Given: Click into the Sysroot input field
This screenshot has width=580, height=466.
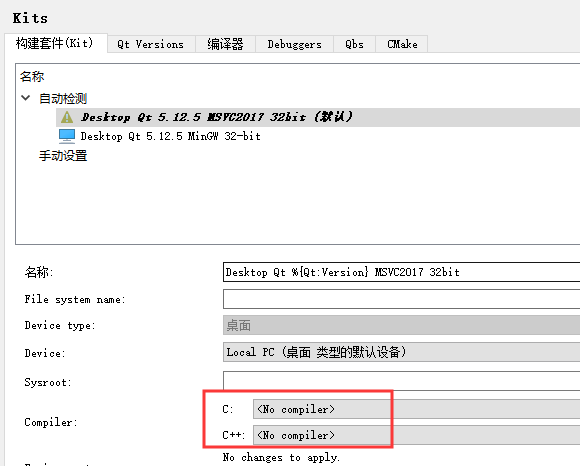Looking at the screenshot, I should pos(401,381).
